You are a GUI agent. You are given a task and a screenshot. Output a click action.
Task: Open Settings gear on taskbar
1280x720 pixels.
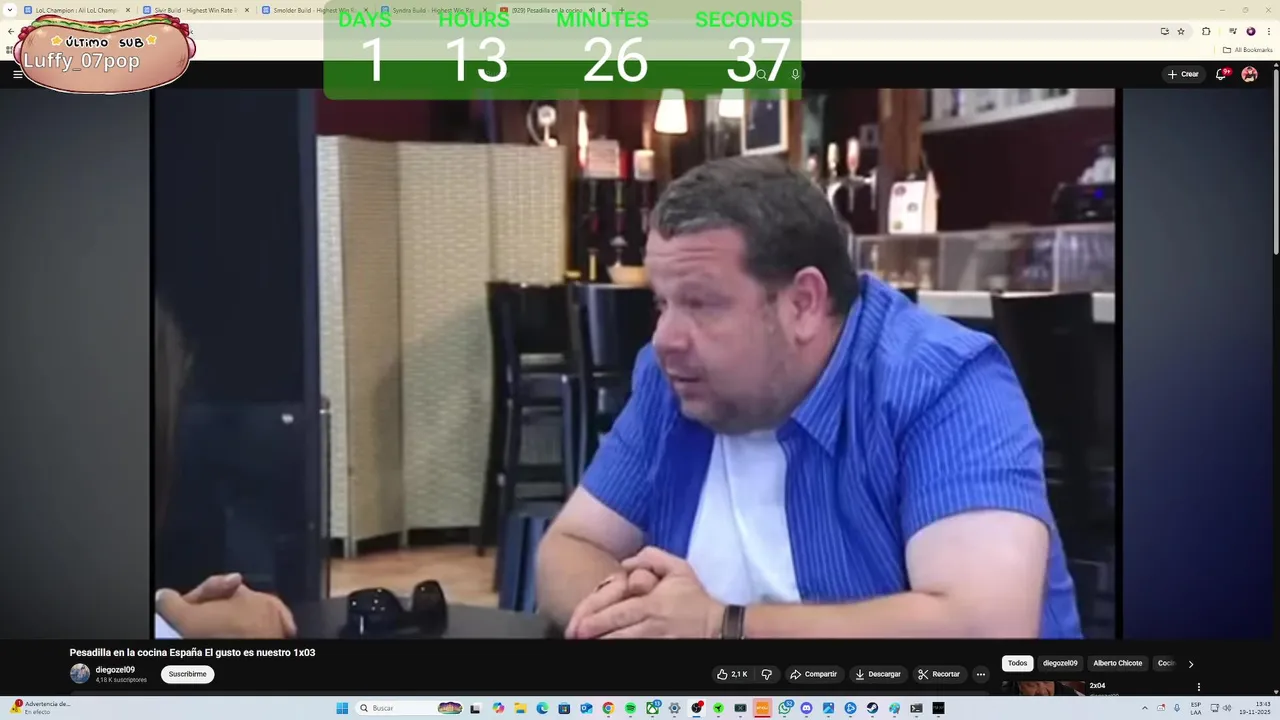point(674,708)
